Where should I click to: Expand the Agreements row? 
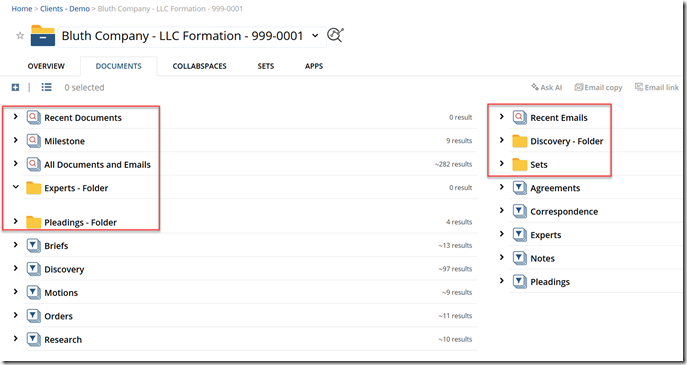(502, 187)
